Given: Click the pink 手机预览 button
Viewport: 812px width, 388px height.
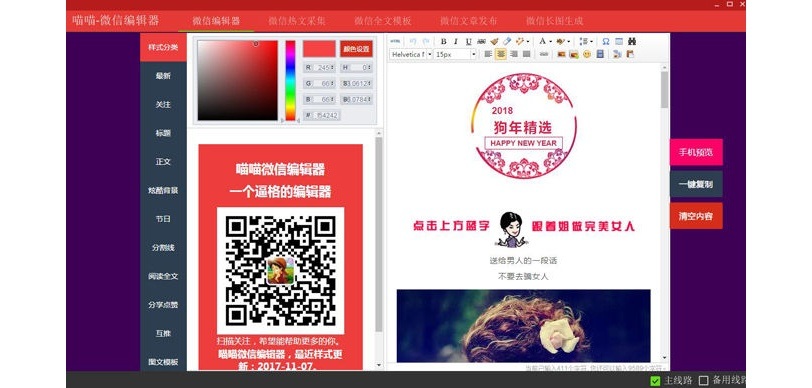Looking at the screenshot, I should (696, 152).
